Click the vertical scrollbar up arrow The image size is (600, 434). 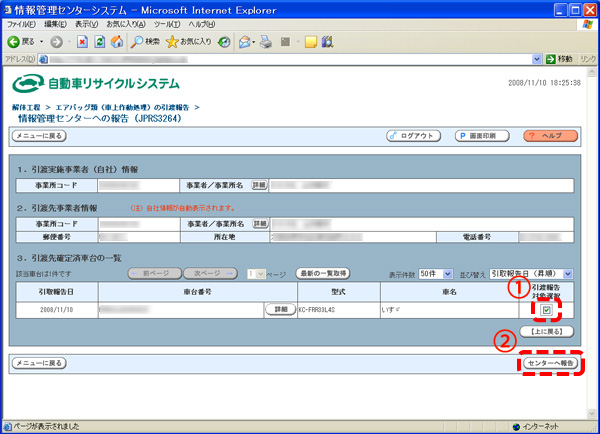click(592, 72)
